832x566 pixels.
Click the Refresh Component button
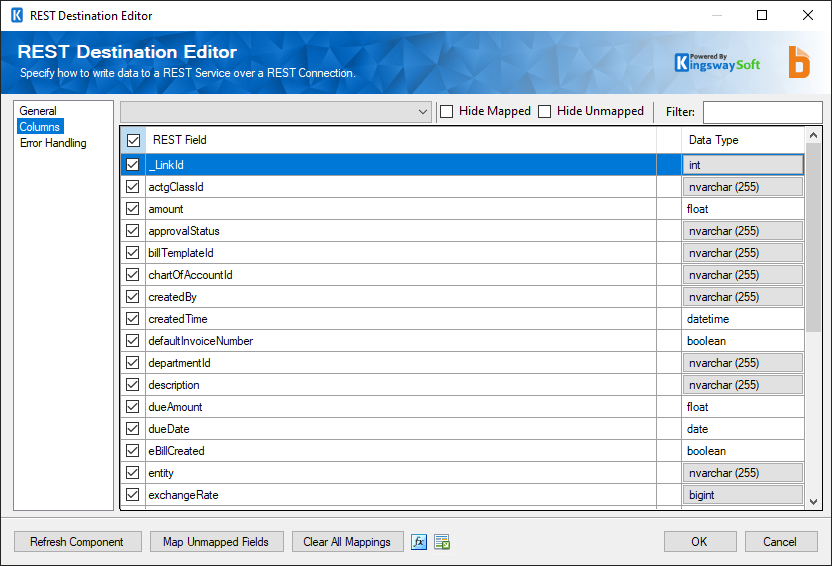tap(77, 542)
